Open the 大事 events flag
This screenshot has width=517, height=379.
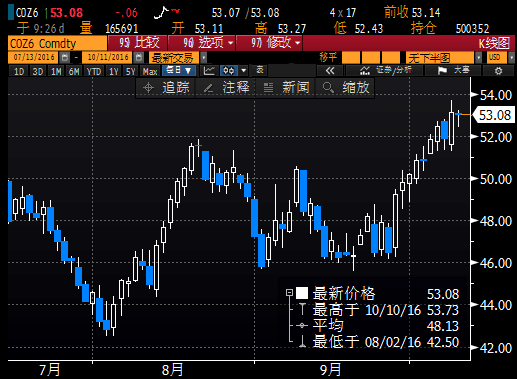453,71
